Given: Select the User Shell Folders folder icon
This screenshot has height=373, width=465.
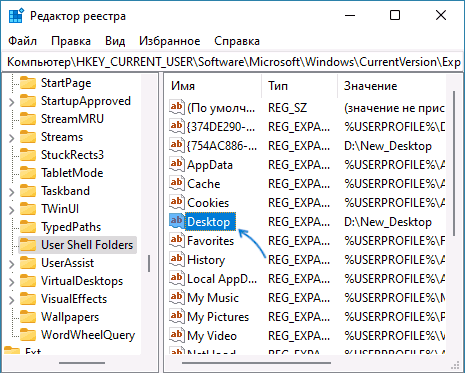Looking at the screenshot, I should [28, 245].
